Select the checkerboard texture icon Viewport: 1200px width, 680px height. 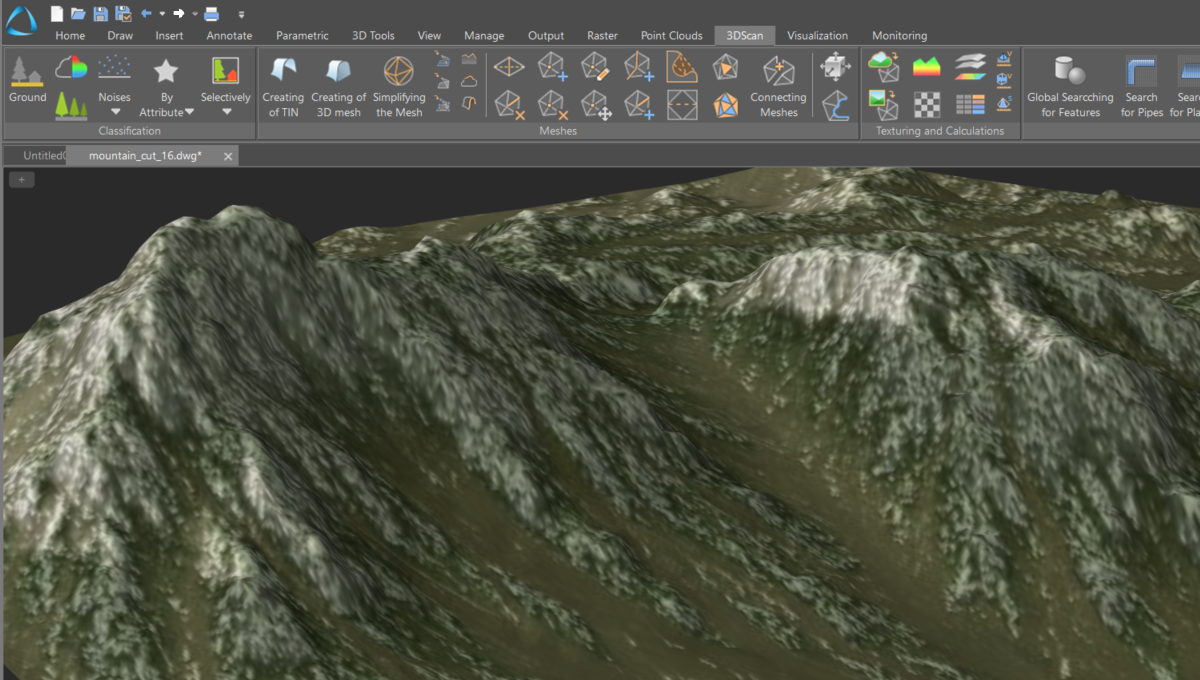click(x=927, y=105)
